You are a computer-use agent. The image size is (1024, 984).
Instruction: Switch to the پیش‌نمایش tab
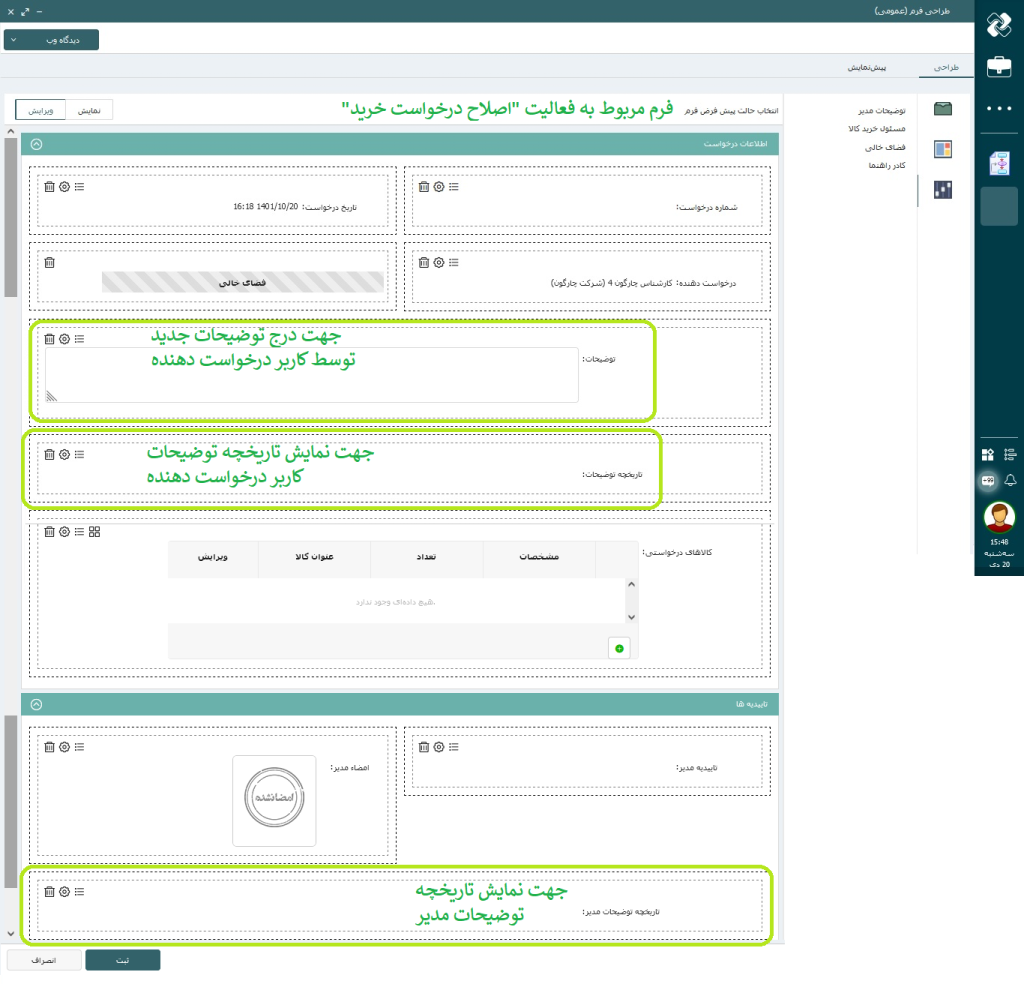(x=866, y=67)
